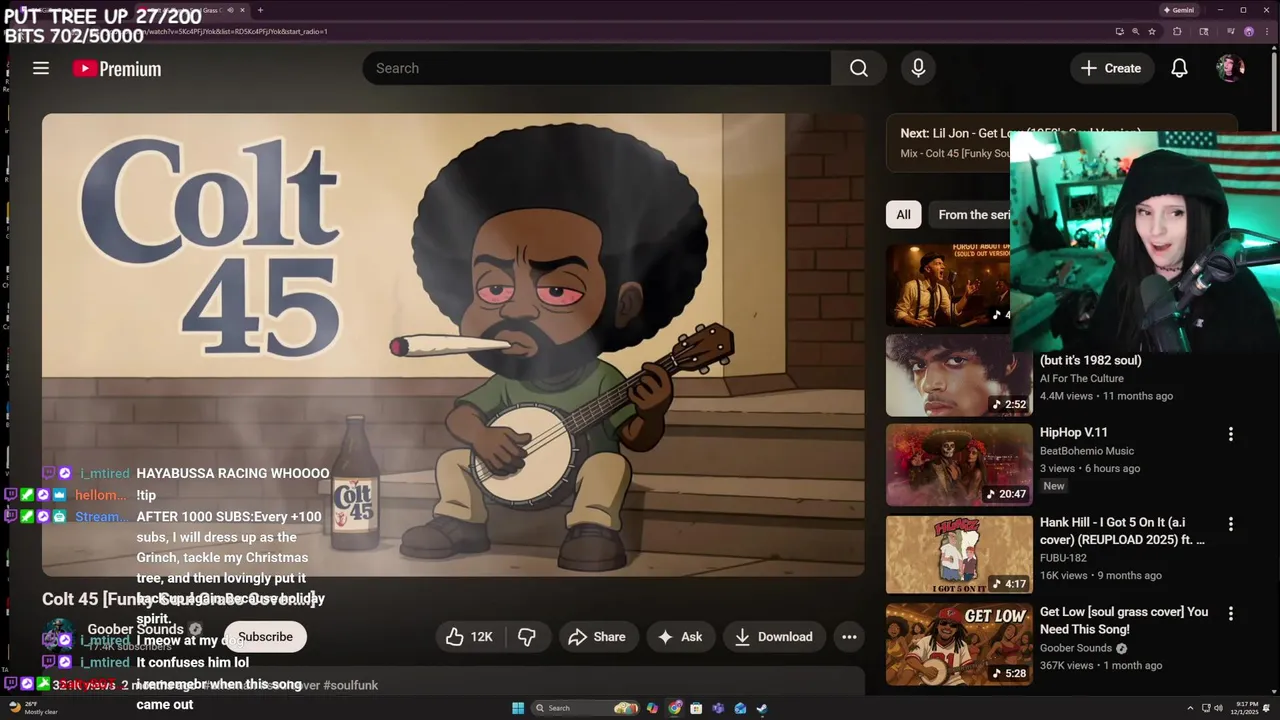Open Hank Hill - I Got 5 On It title
Viewport: 1280px width, 720px height.
click(1122, 531)
